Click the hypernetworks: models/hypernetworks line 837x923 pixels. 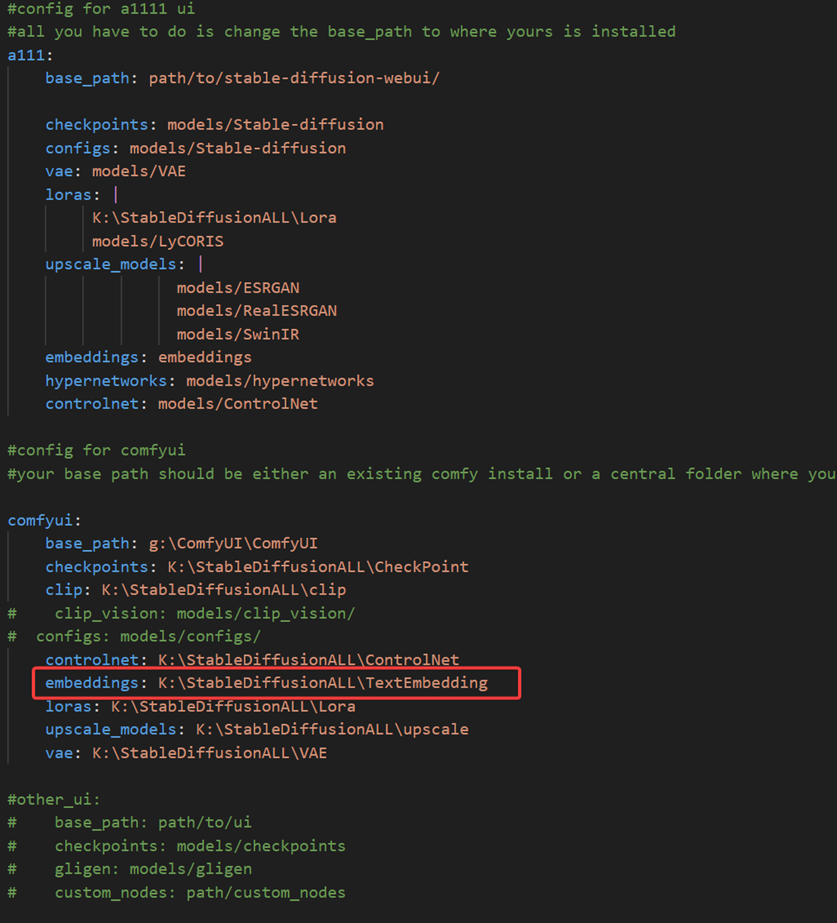pyautogui.click(x=209, y=380)
